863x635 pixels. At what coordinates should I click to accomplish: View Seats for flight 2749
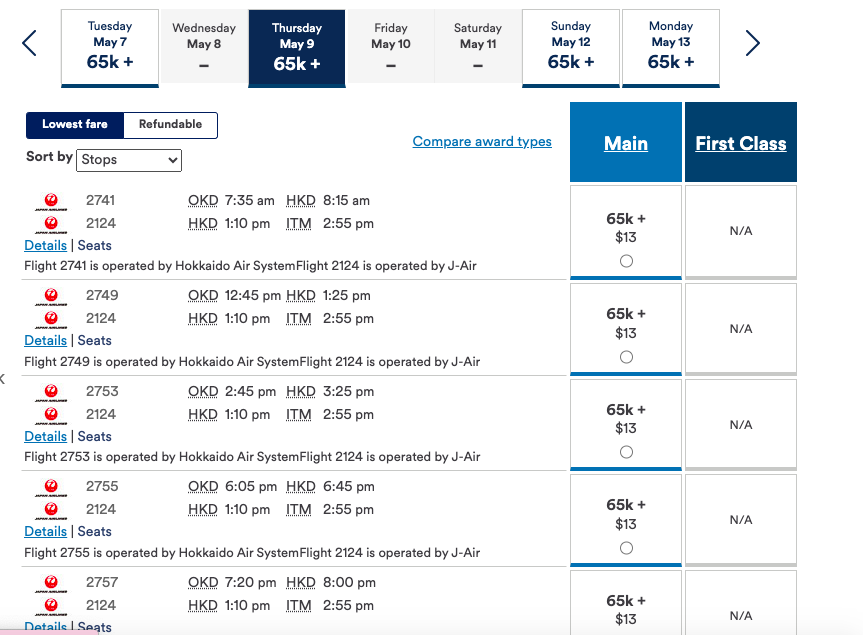tap(94, 340)
